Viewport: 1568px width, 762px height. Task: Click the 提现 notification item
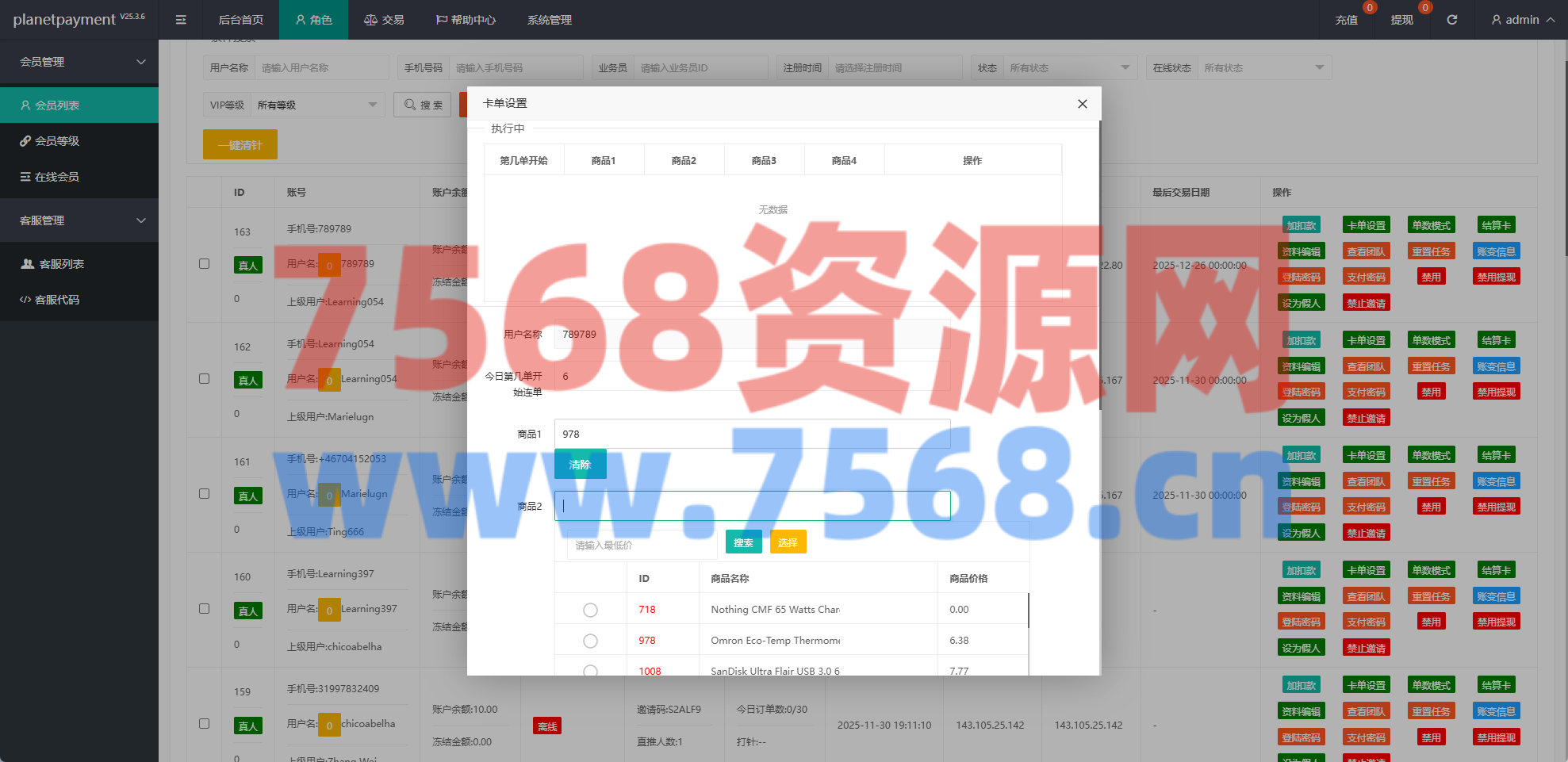pos(1401,20)
